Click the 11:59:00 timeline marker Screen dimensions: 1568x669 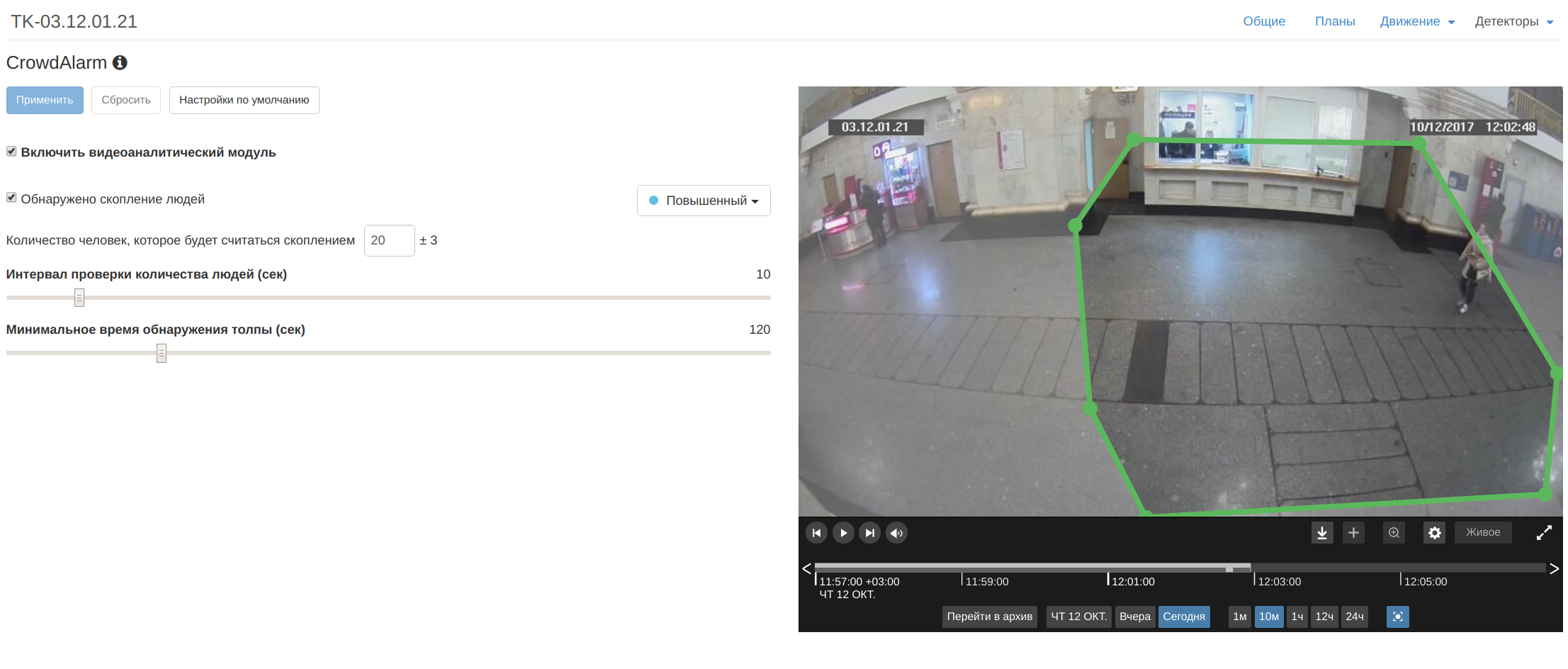pyautogui.click(x=987, y=581)
